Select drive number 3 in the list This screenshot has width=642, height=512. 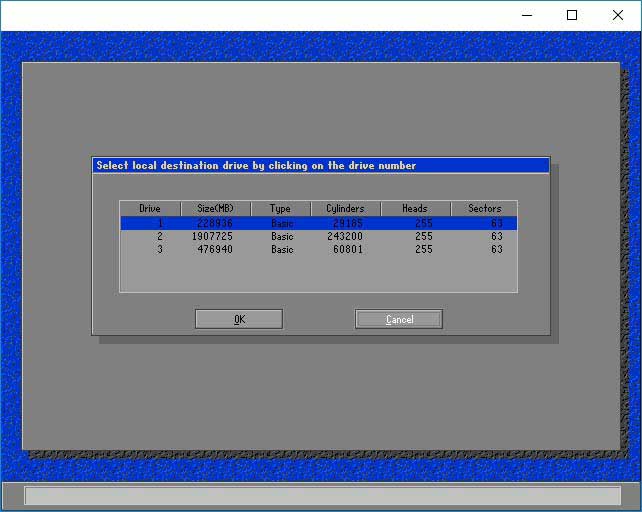click(x=158, y=249)
